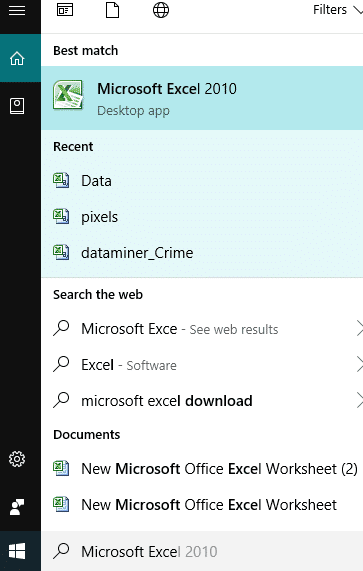The image size is (363, 571).
Task: Click Excel file icon beside pixels
Action: point(61,216)
